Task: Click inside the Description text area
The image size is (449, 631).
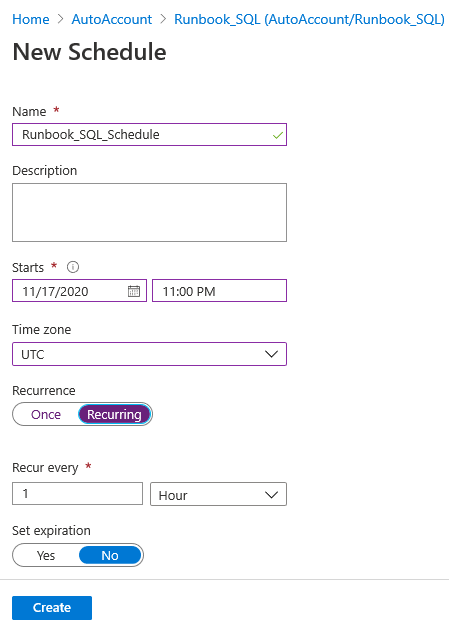Action: tap(149, 212)
